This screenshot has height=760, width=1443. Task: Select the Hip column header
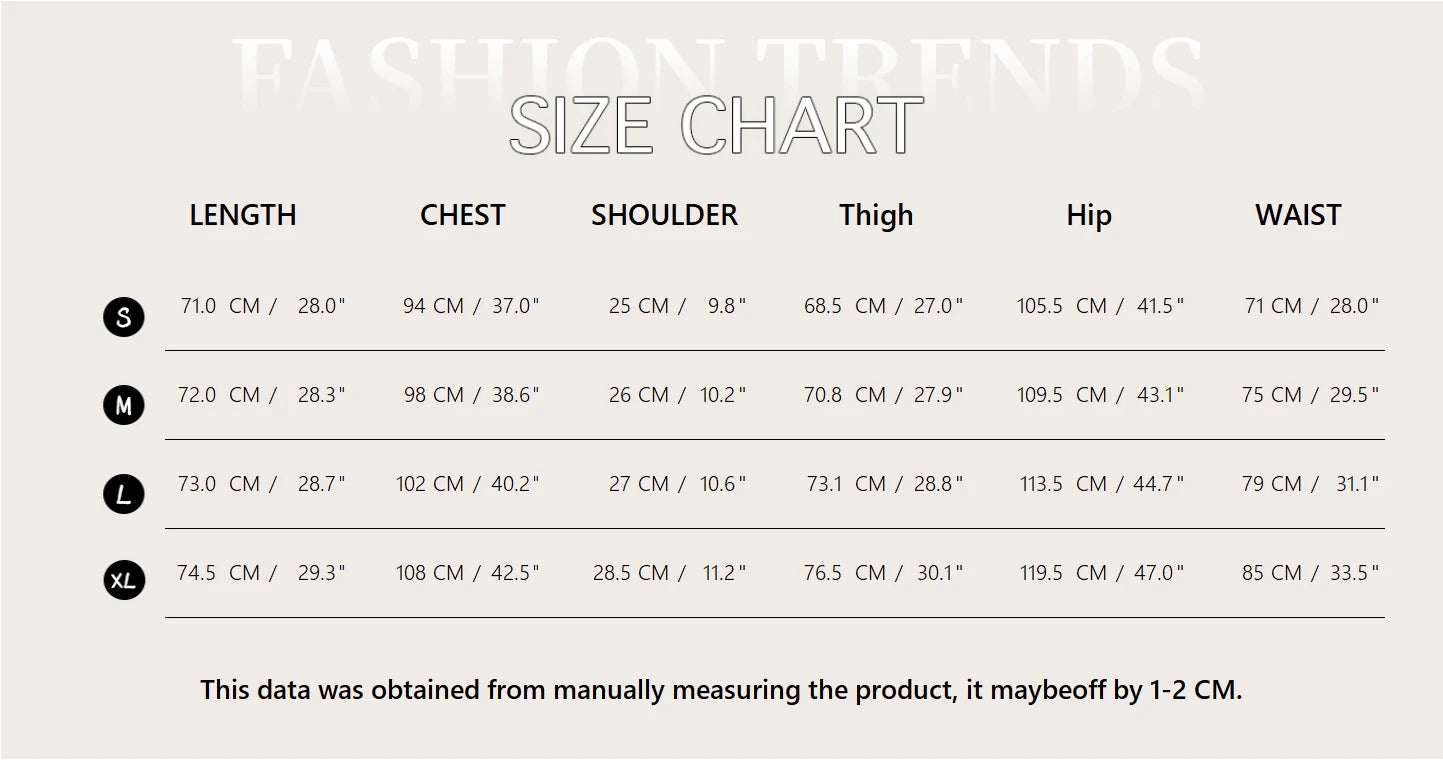click(1089, 216)
